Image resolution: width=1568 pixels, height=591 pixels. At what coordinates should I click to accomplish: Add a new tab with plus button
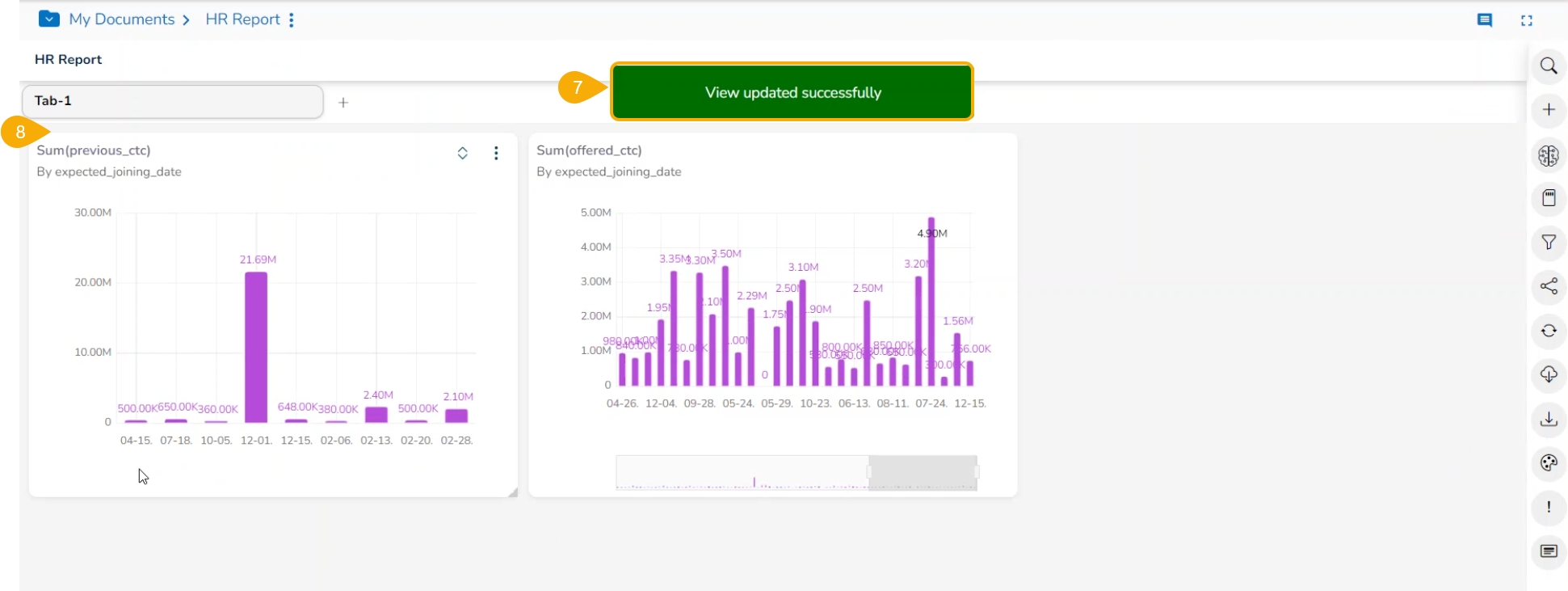343,103
